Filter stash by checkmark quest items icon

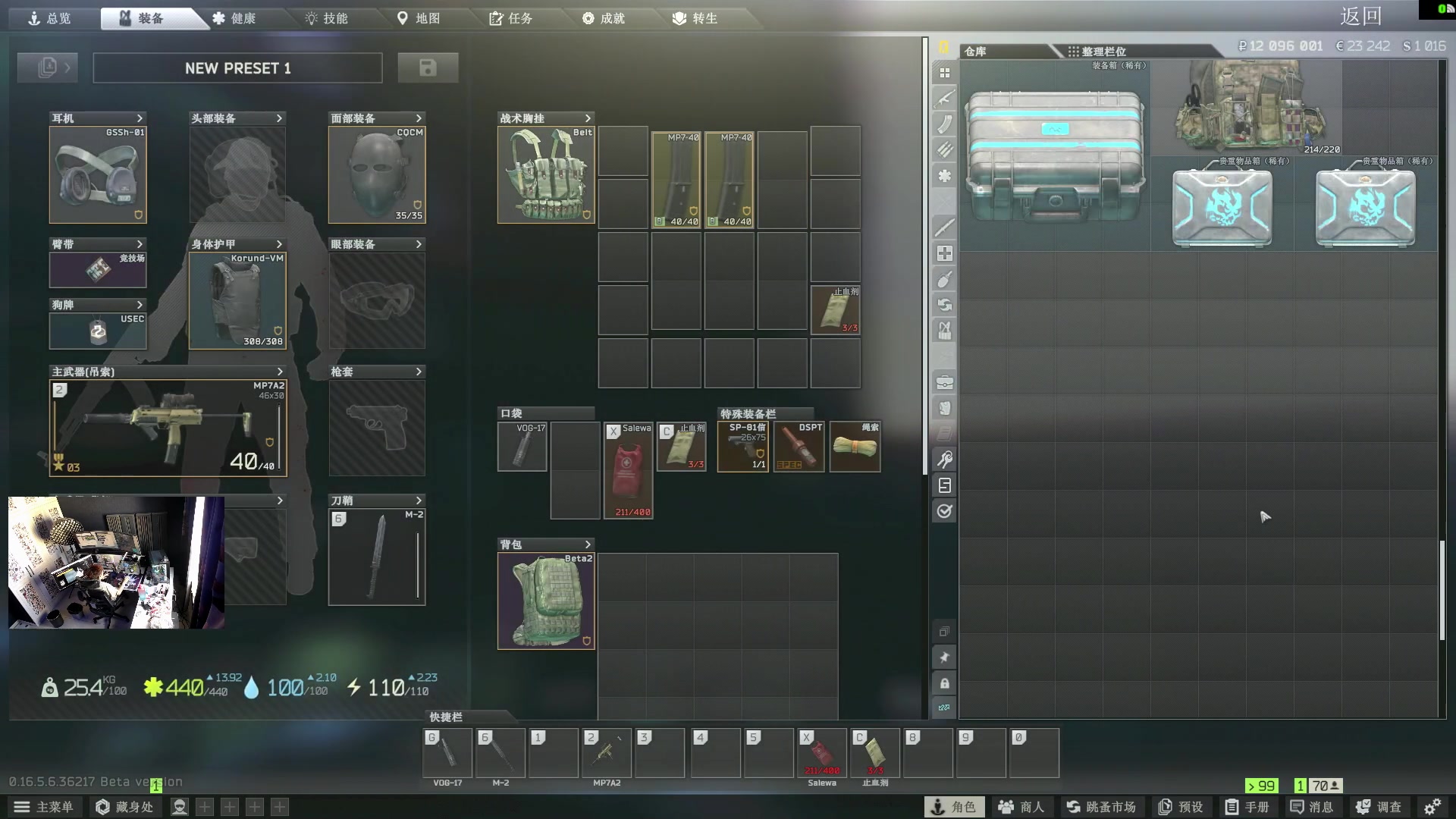(x=944, y=511)
